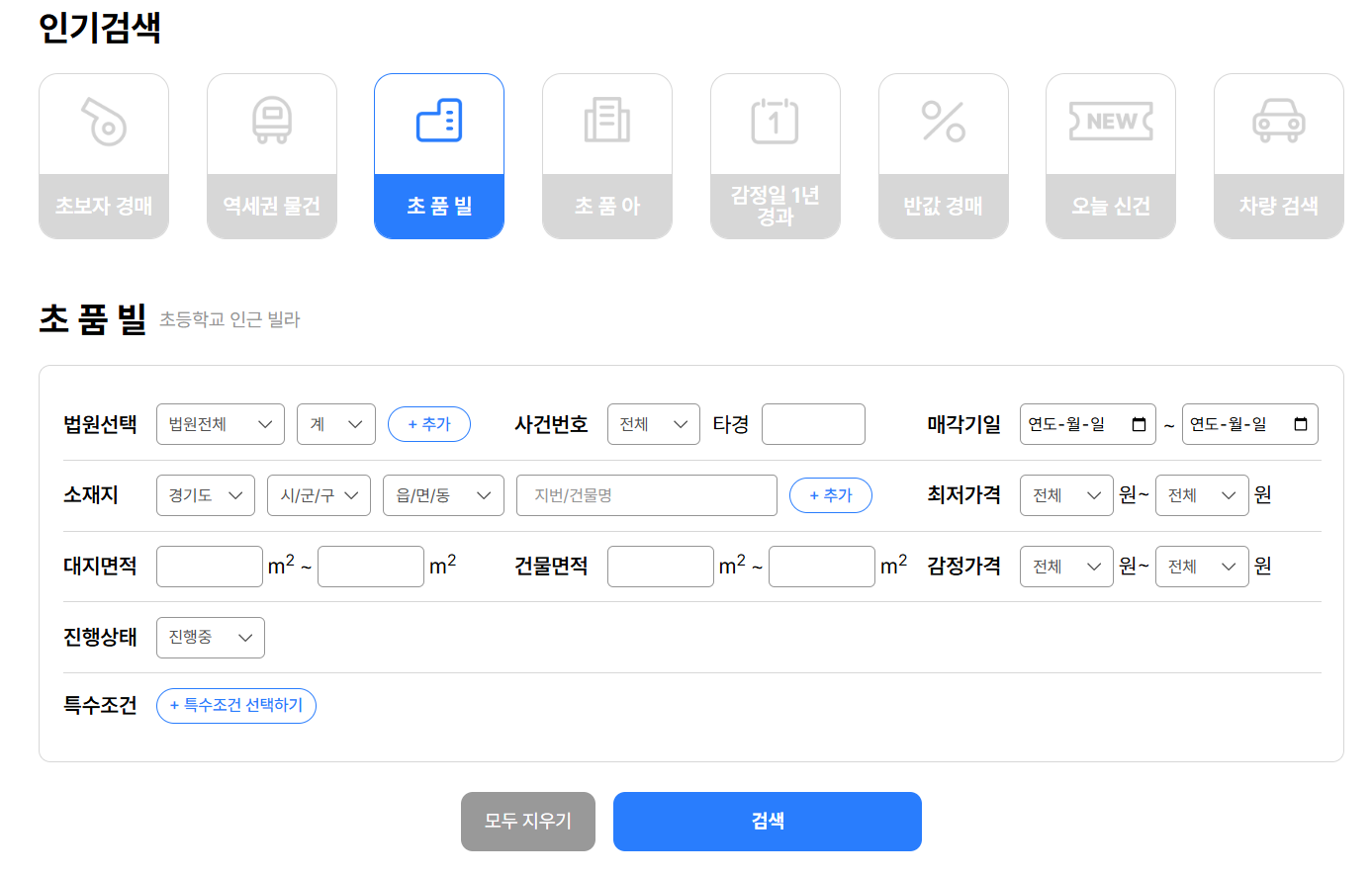Click the 인기검색 page heading
The image size is (1372, 876).
[x=100, y=27]
